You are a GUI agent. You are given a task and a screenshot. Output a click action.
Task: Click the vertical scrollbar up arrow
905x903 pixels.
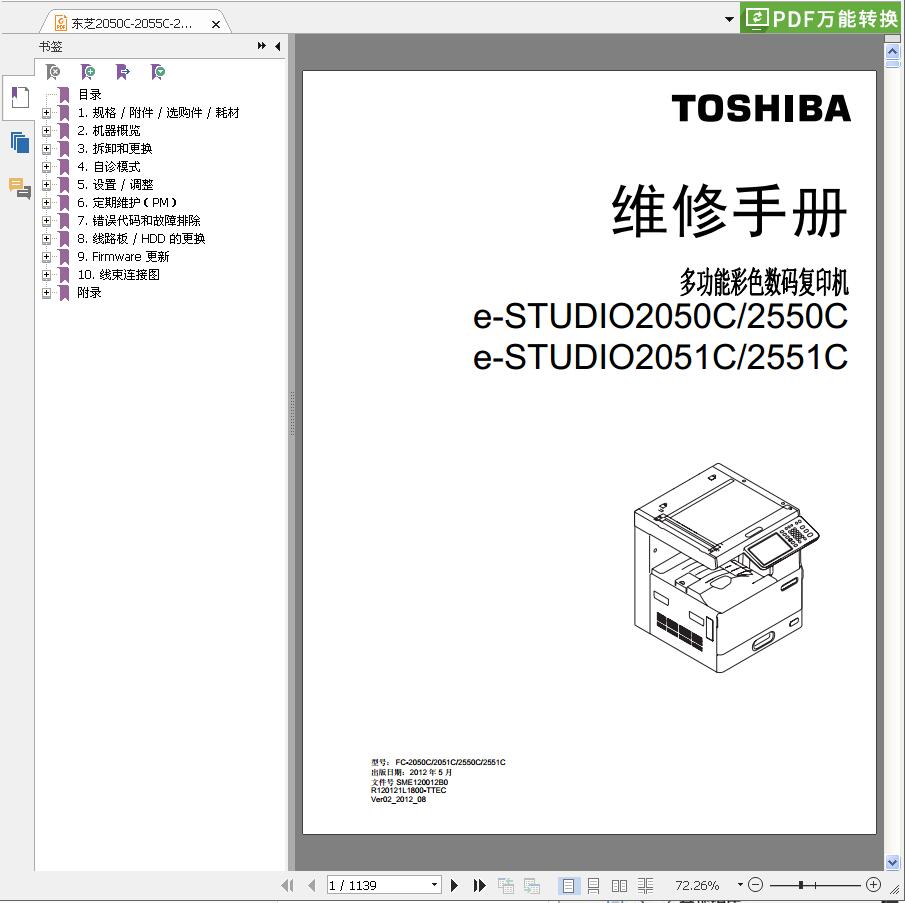click(x=892, y=51)
